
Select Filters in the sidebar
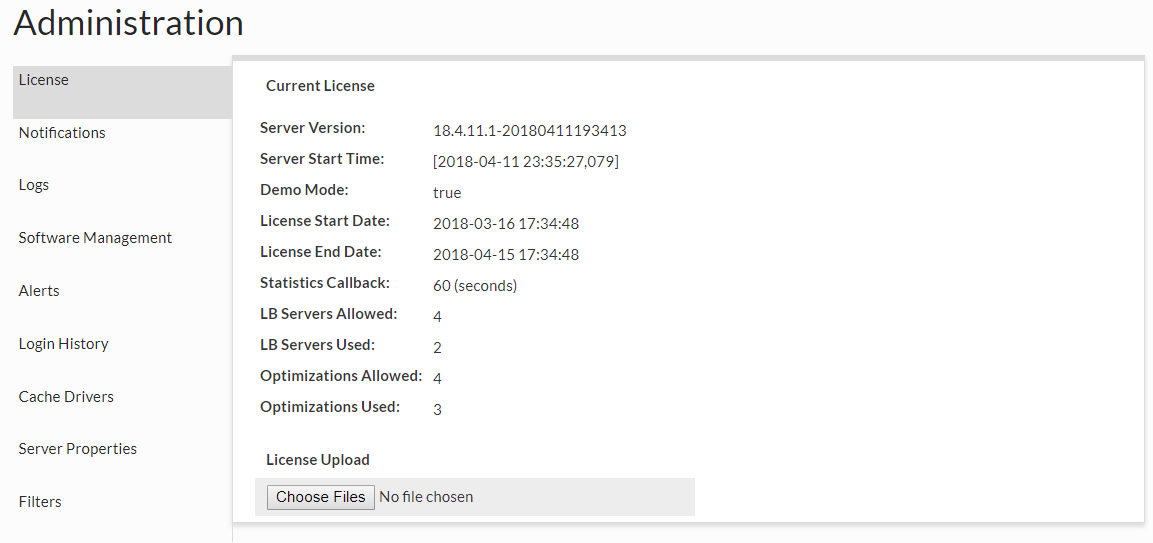[x=40, y=502]
